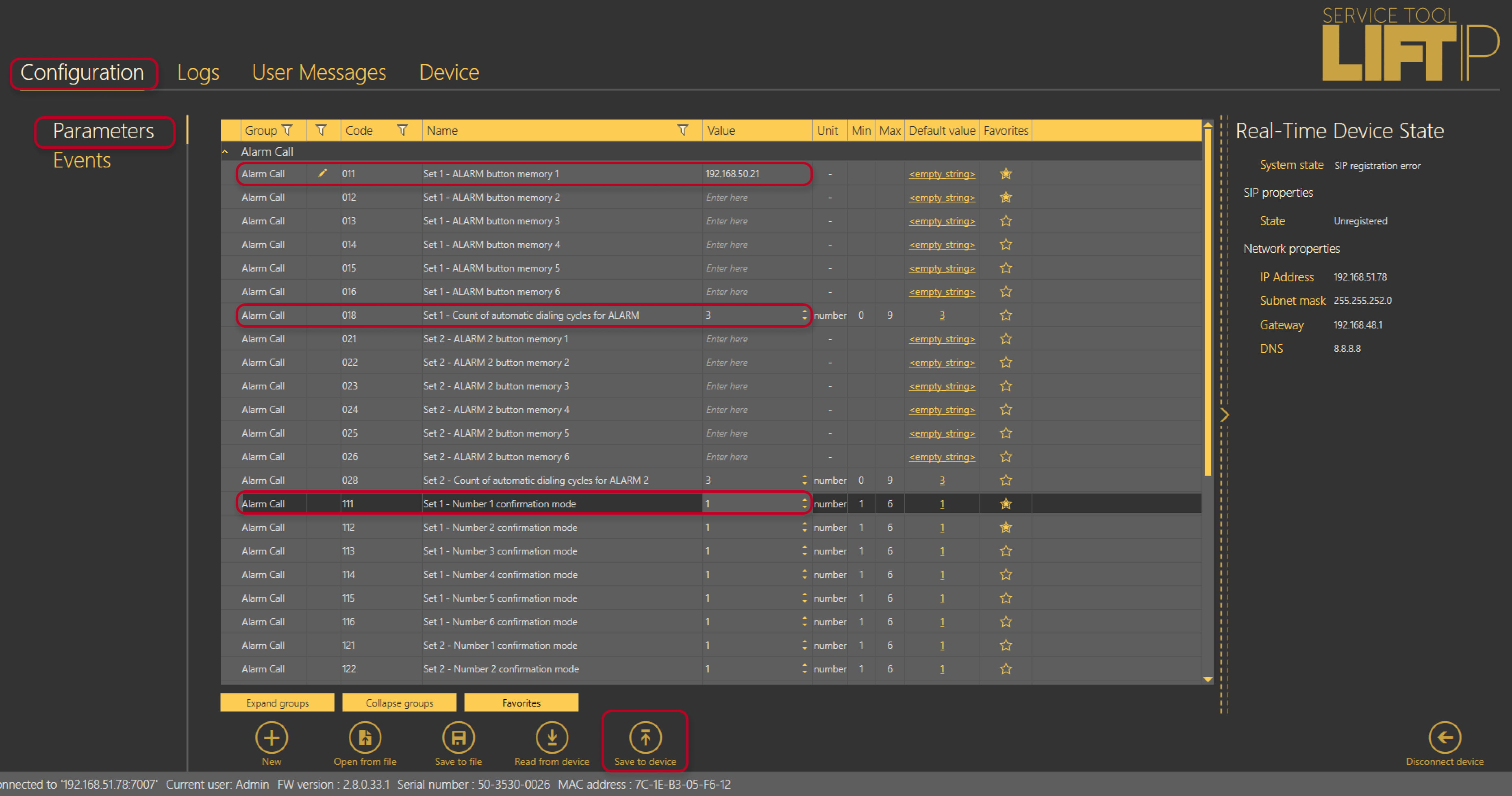Click the Expand groups button
The image size is (1512, 796).
[x=278, y=702]
